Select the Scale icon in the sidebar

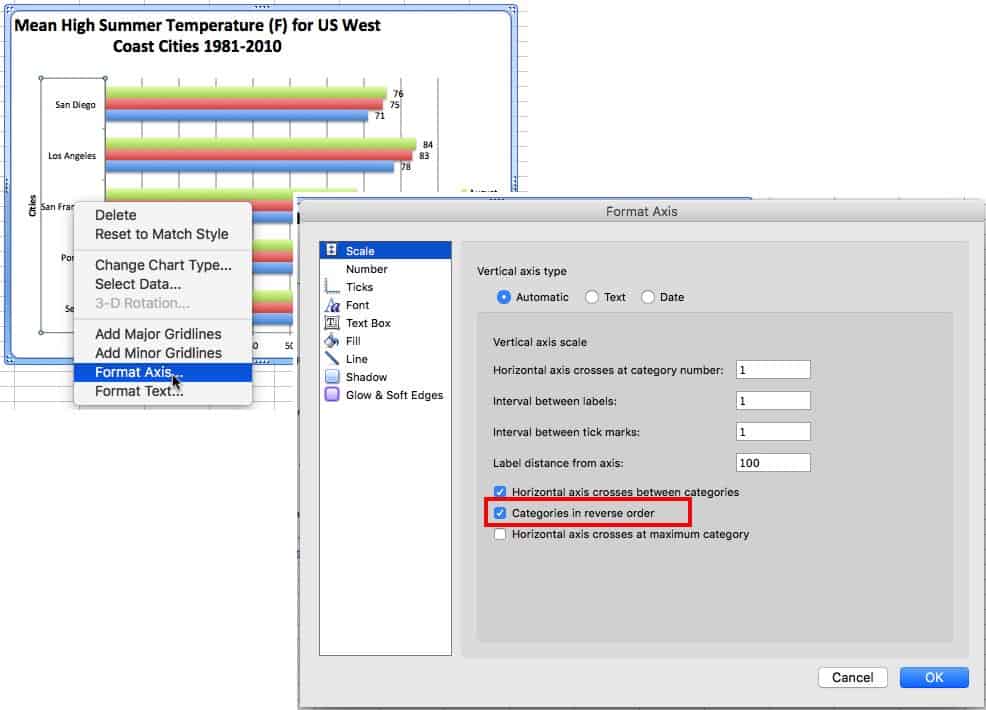pyautogui.click(x=332, y=251)
